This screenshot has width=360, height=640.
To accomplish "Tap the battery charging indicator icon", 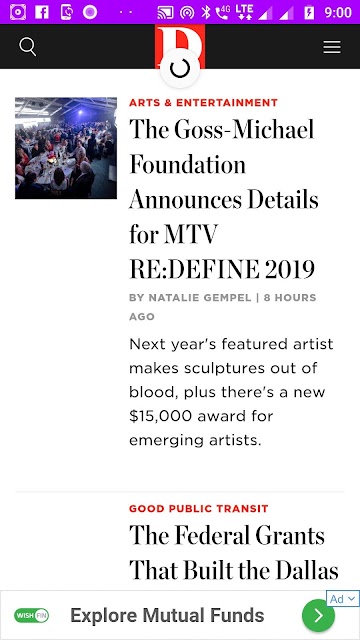I will 309,12.
